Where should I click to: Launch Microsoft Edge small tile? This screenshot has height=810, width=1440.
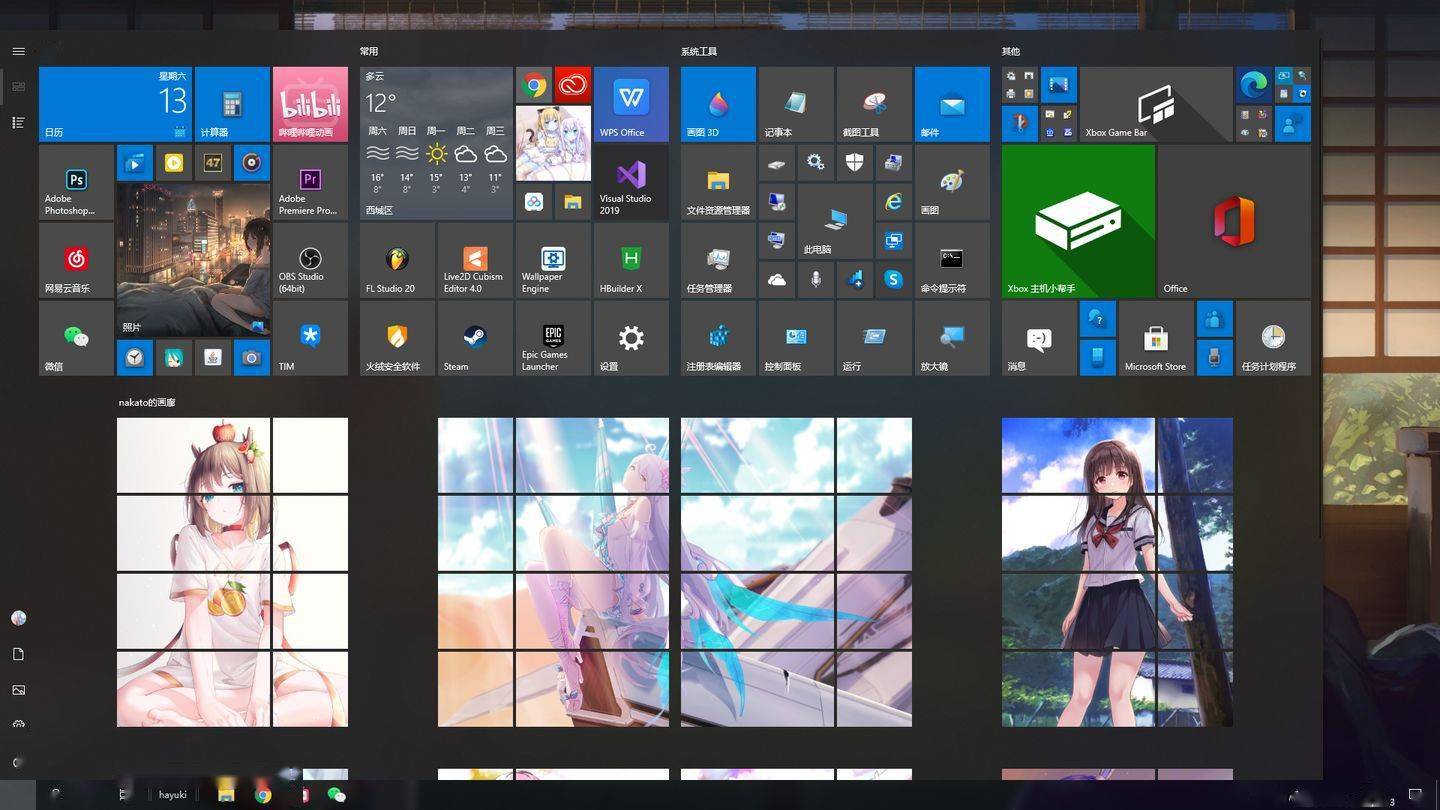coord(1253,85)
